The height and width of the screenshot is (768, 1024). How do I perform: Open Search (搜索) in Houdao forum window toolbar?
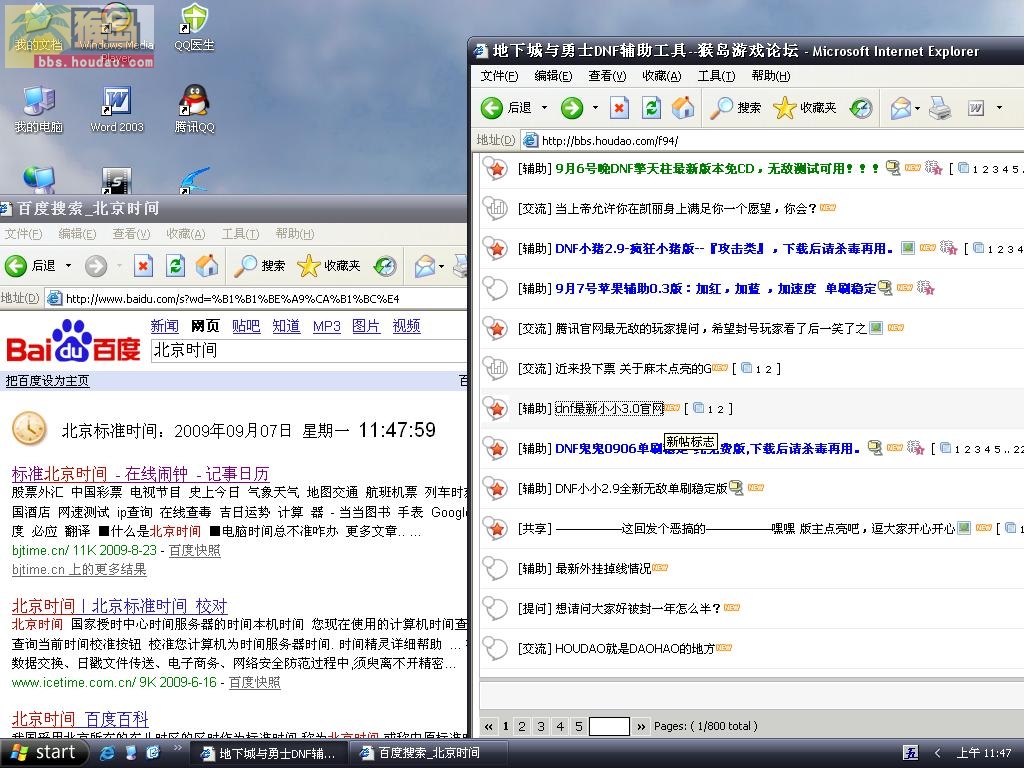(736, 108)
